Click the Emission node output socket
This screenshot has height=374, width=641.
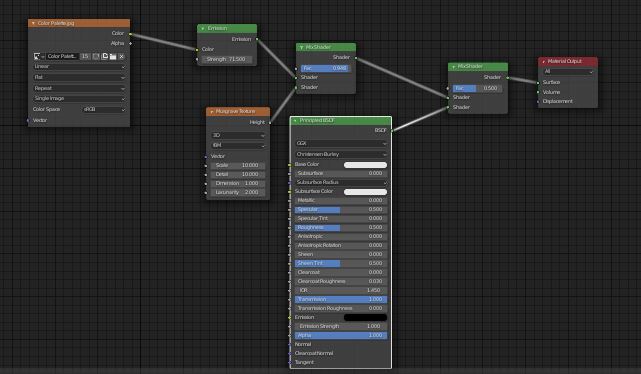[x=257, y=39]
